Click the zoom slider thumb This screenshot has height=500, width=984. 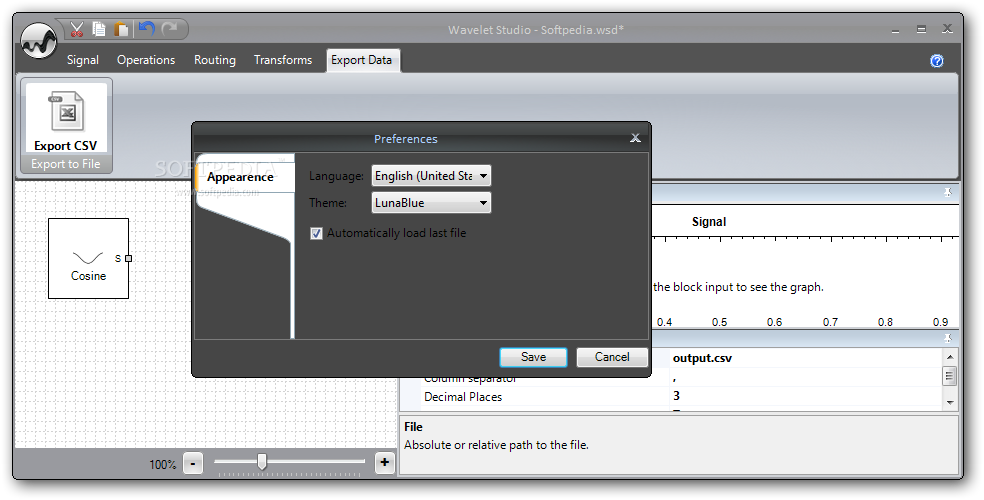[262, 462]
